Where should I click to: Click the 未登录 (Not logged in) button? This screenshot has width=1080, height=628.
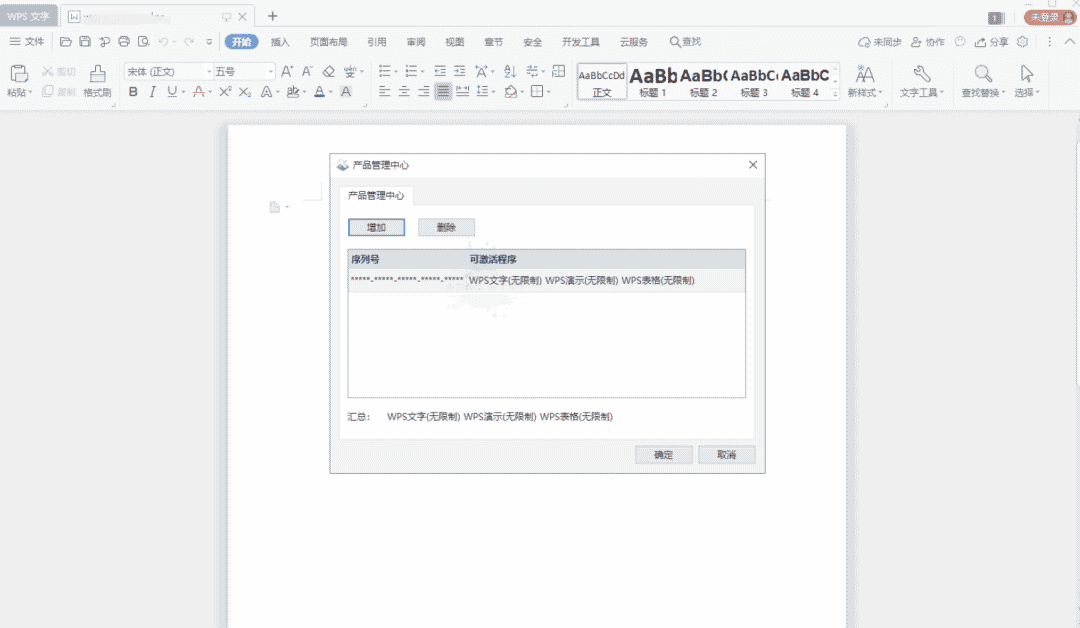point(1050,17)
